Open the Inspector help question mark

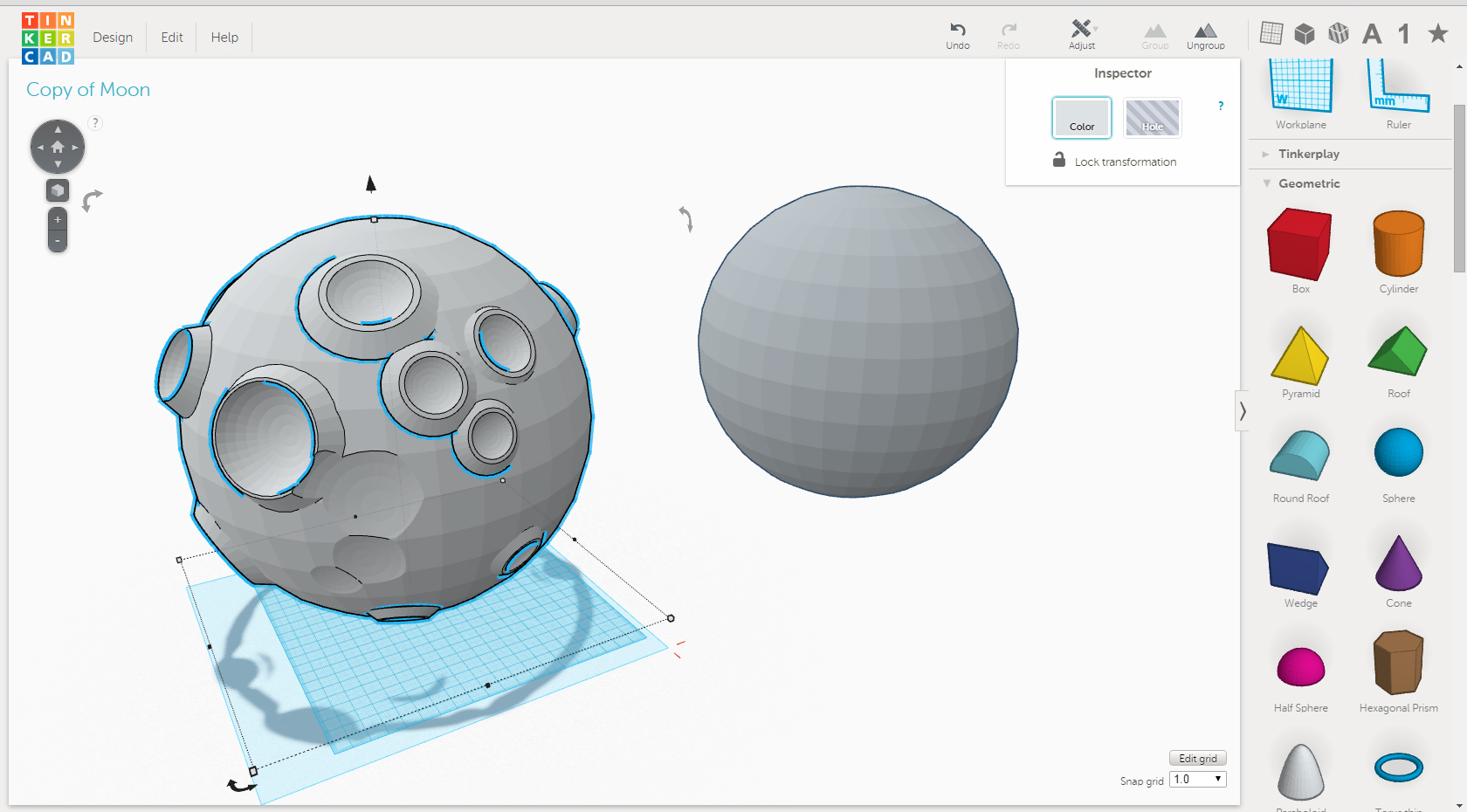pyautogui.click(x=1221, y=106)
